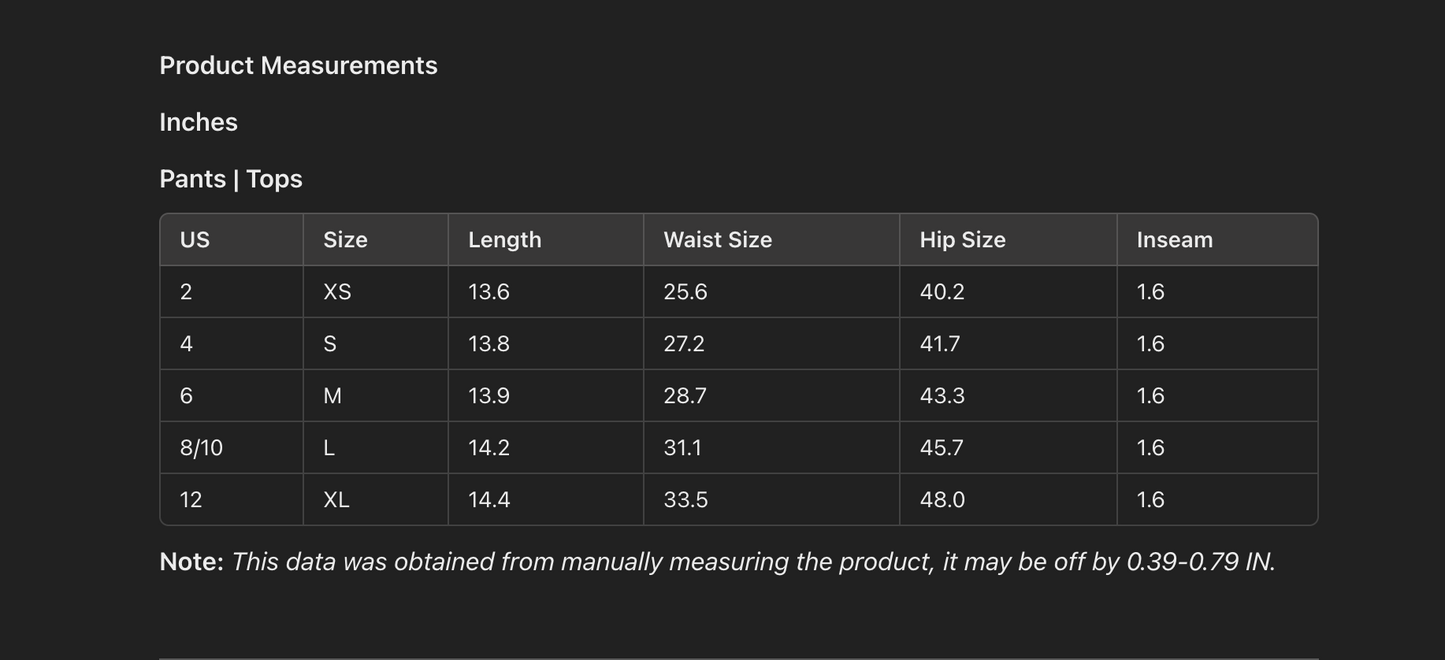This screenshot has height=660, width=1445.
Task: Click the bold Note: label
Action: [191, 562]
